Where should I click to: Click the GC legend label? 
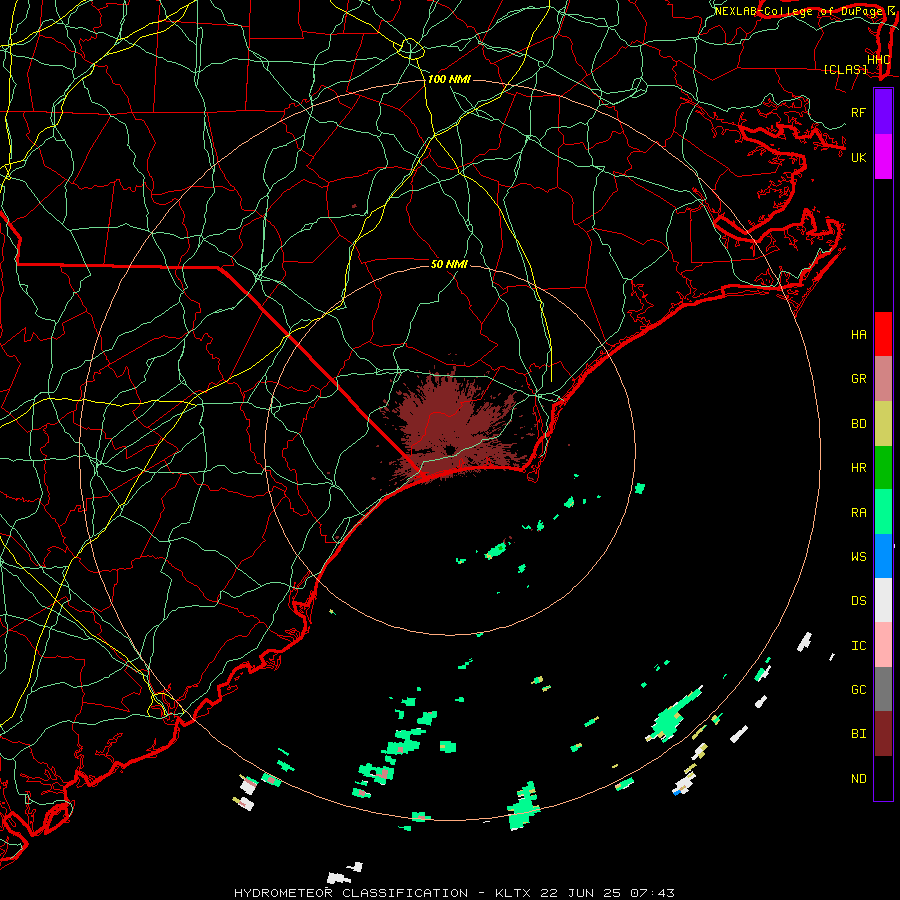pos(859,690)
